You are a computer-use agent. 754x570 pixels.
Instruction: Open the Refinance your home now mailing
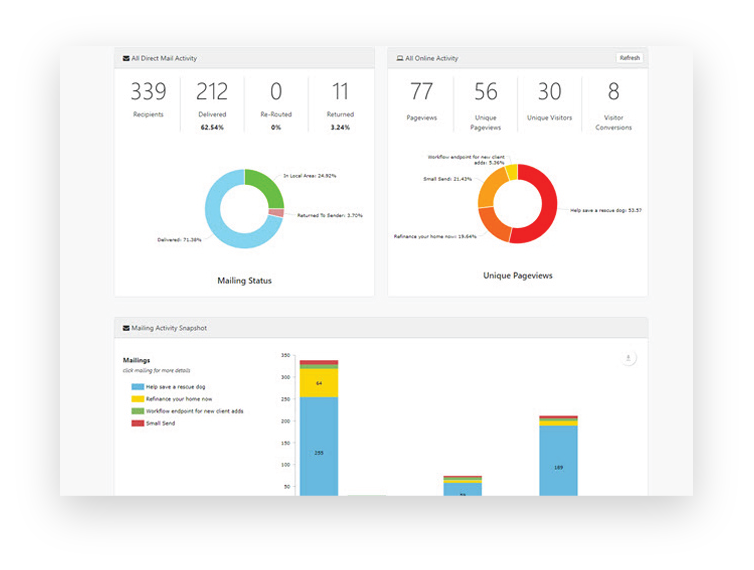point(179,399)
